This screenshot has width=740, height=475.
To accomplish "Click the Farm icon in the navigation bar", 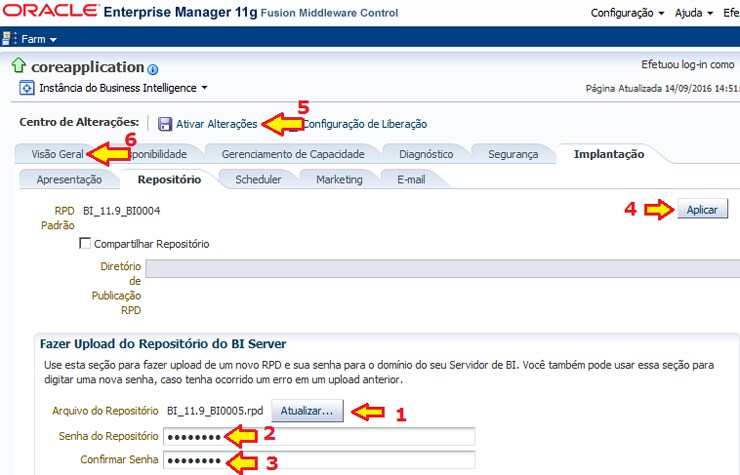I will 9,39.
